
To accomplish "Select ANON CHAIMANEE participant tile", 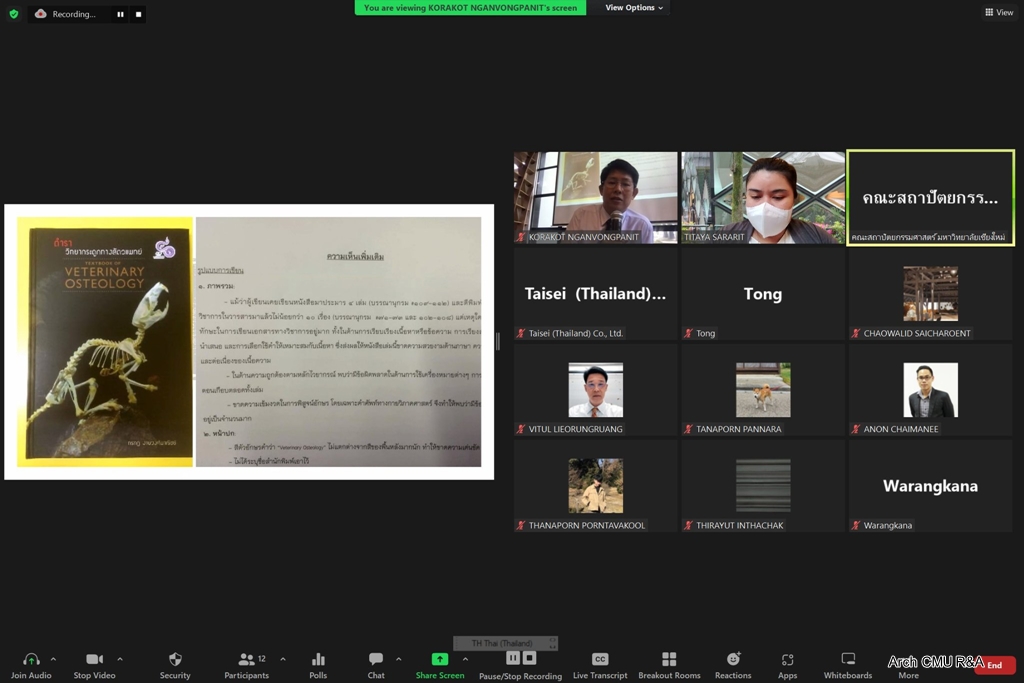I will [x=931, y=390].
